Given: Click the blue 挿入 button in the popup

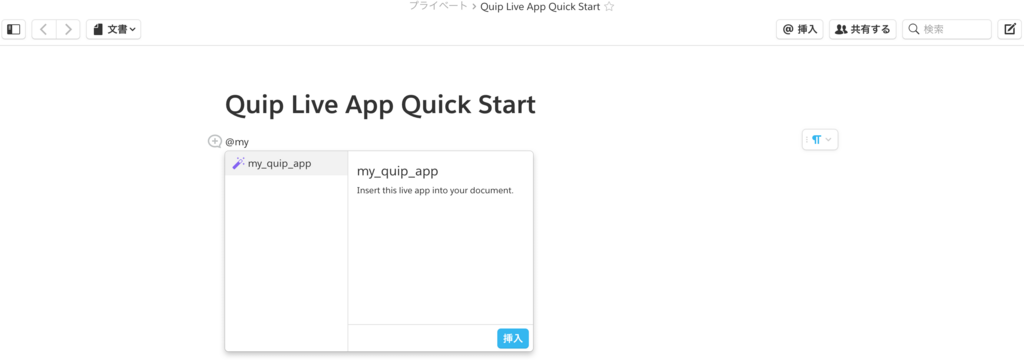Looking at the screenshot, I should coord(513,338).
